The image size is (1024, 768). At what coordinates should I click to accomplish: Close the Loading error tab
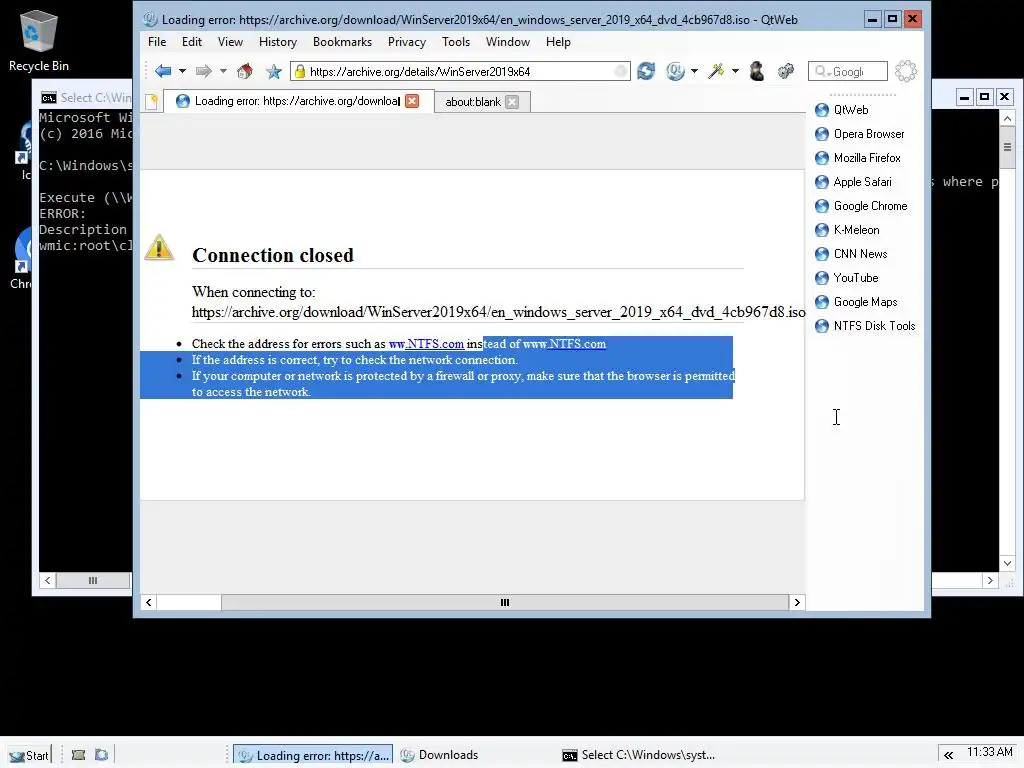pyautogui.click(x=412, y=101)
